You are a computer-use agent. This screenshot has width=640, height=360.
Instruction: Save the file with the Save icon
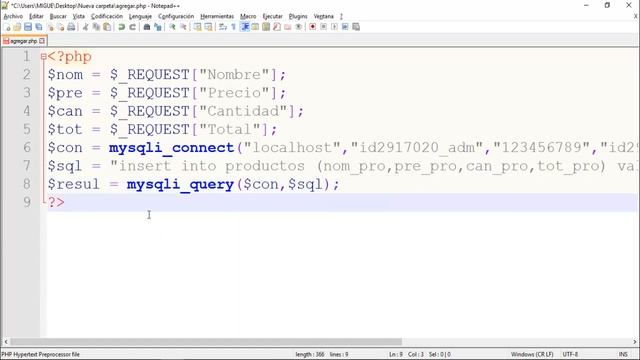point(28,27)
